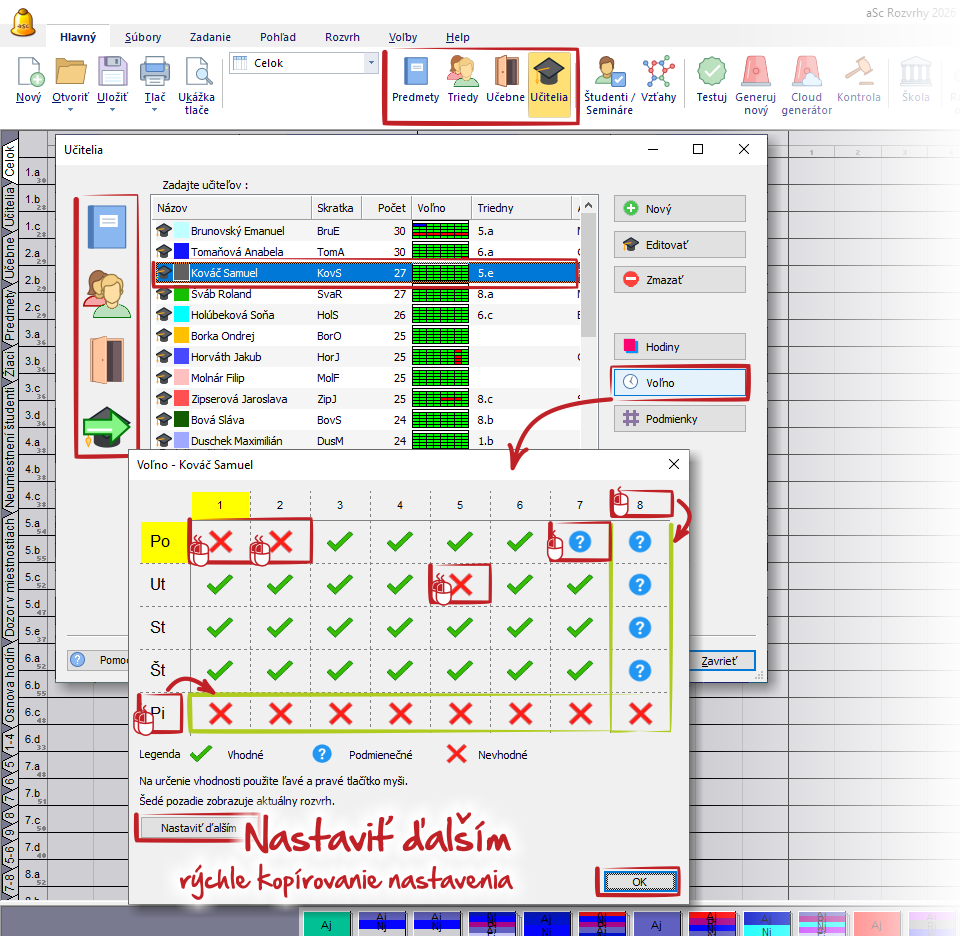The width and height of the screenshot is (960, 936).
Task: Click the blue color swatch for Tomaňová Anabela
Action: 181,252
